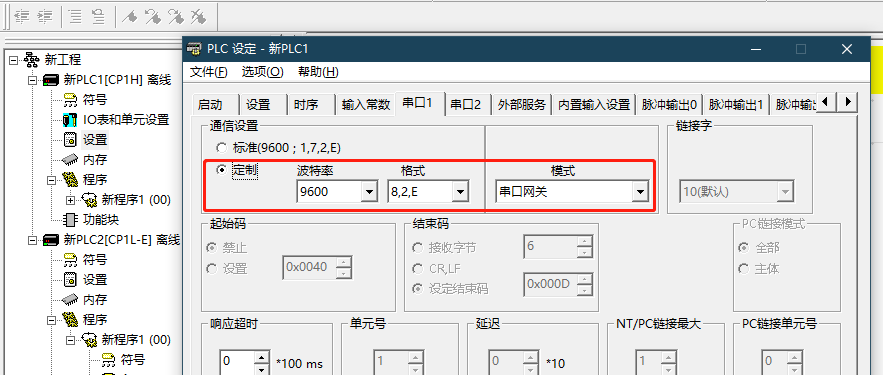Select the 内存 chip icon under 新PLC1
883x375 pixels.
click(70, 159)
